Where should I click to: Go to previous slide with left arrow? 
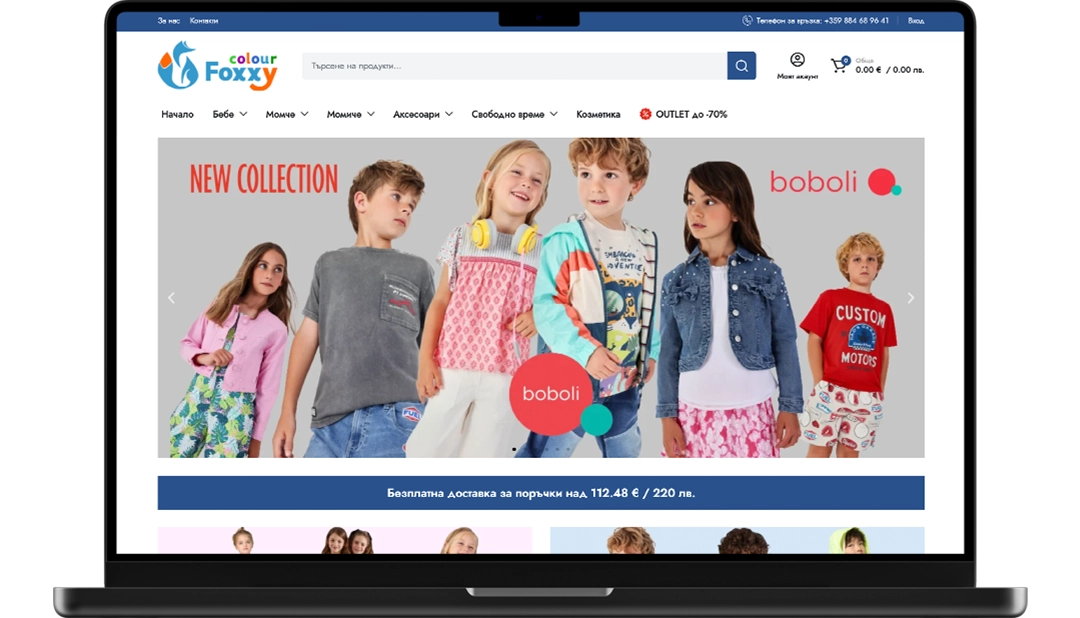click(x=172, y=298)
